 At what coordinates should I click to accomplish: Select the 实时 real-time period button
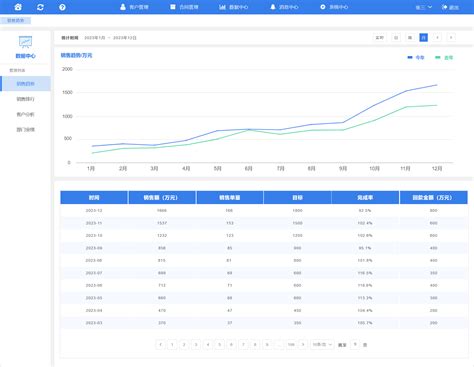380,38
